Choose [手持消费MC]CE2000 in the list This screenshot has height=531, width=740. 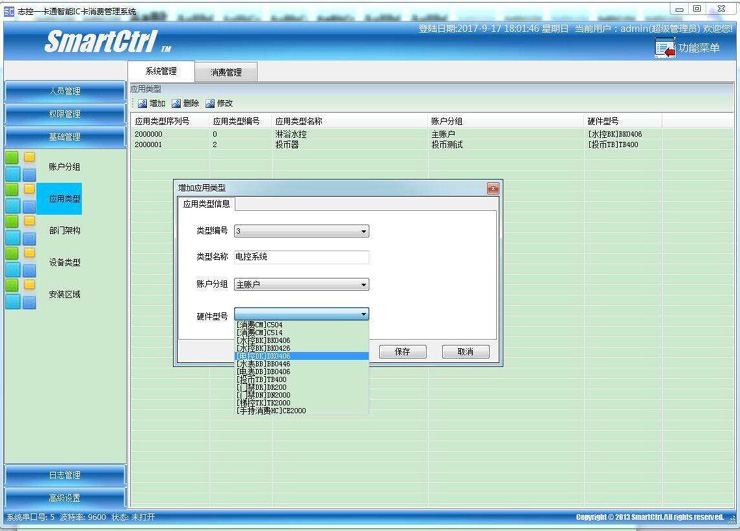pyautogui.click(x=271, y=411)
